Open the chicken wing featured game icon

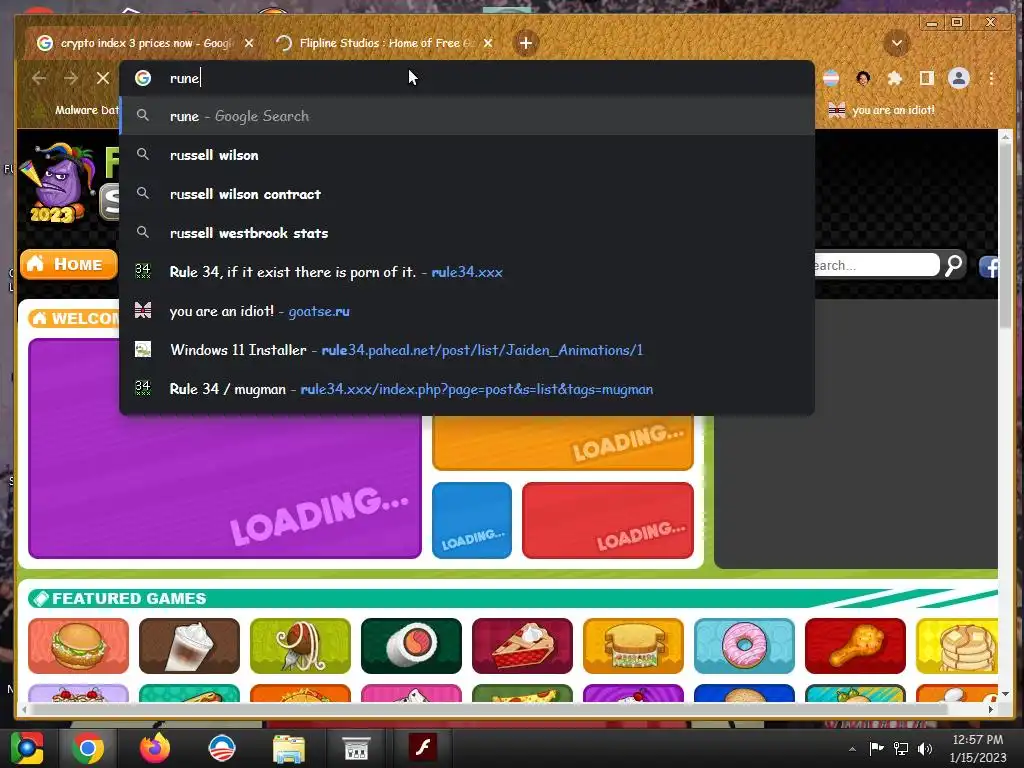(856, 646)
